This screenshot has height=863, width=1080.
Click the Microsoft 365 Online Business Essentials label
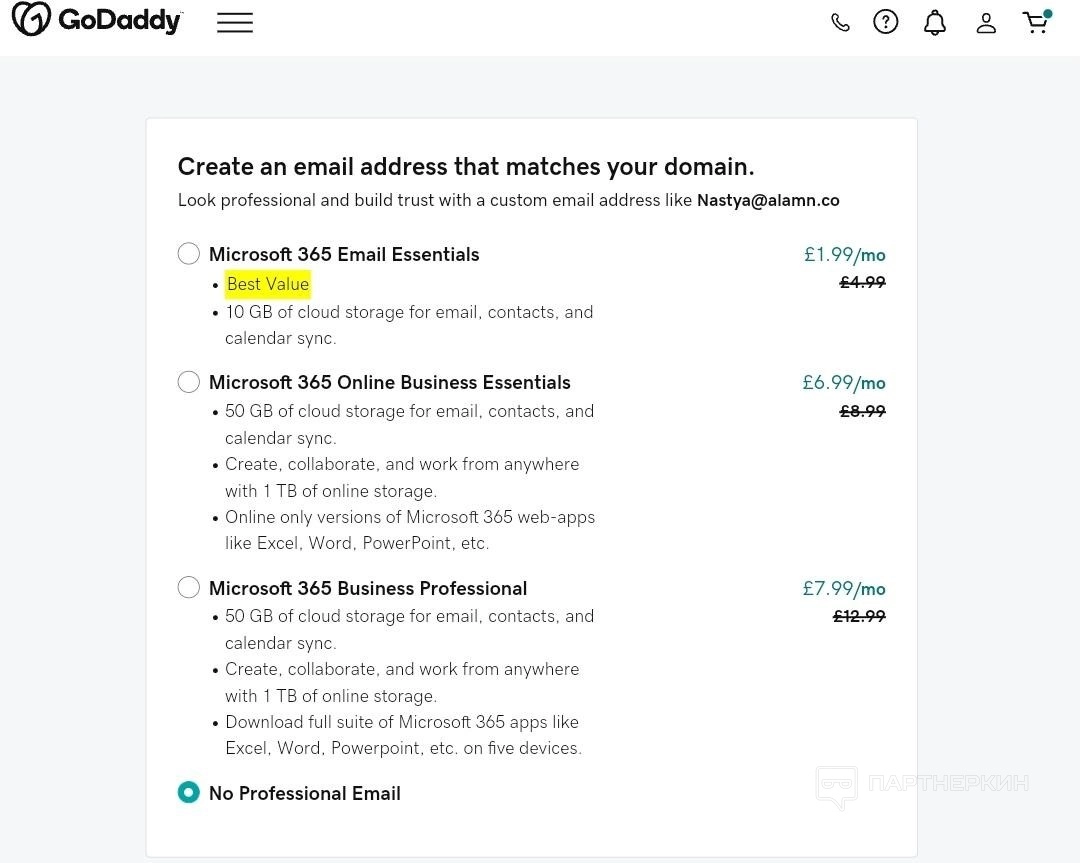pyautogui.click(x=390, y=383)
